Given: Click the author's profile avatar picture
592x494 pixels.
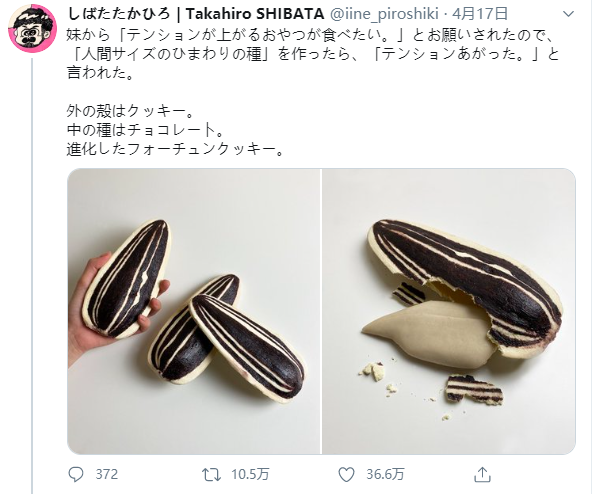Looking at the screenshot, I should 33,28.
